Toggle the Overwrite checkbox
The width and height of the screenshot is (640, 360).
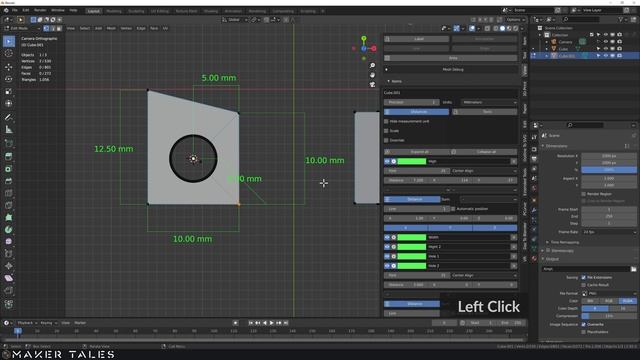[584, 324]
